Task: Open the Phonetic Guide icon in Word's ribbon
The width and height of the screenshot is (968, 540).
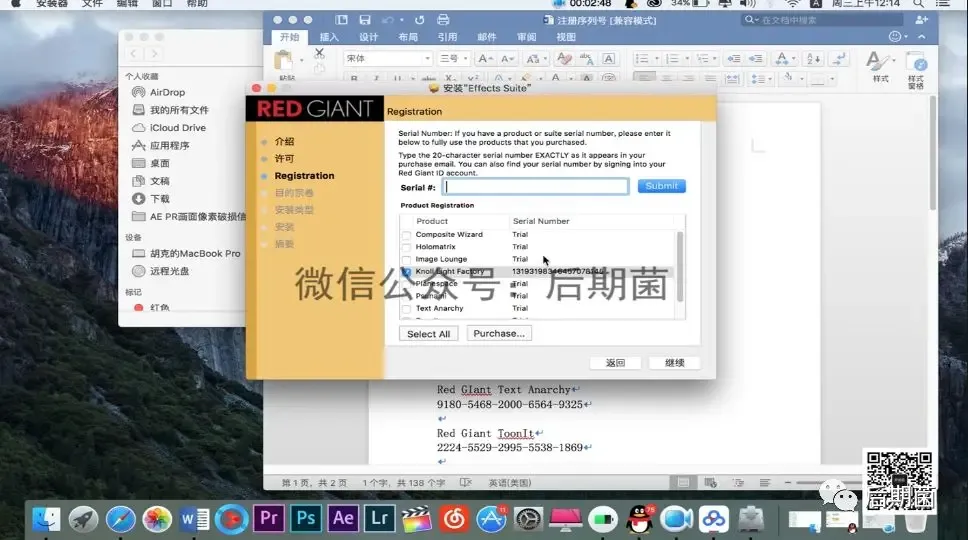Action: click(586, 59)
